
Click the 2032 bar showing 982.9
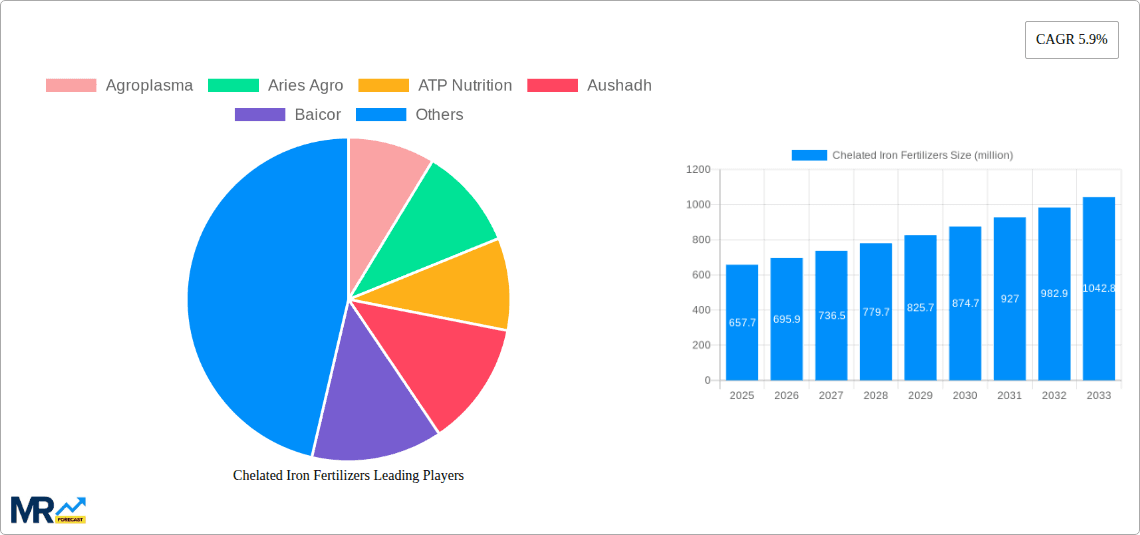point(1054,294)
